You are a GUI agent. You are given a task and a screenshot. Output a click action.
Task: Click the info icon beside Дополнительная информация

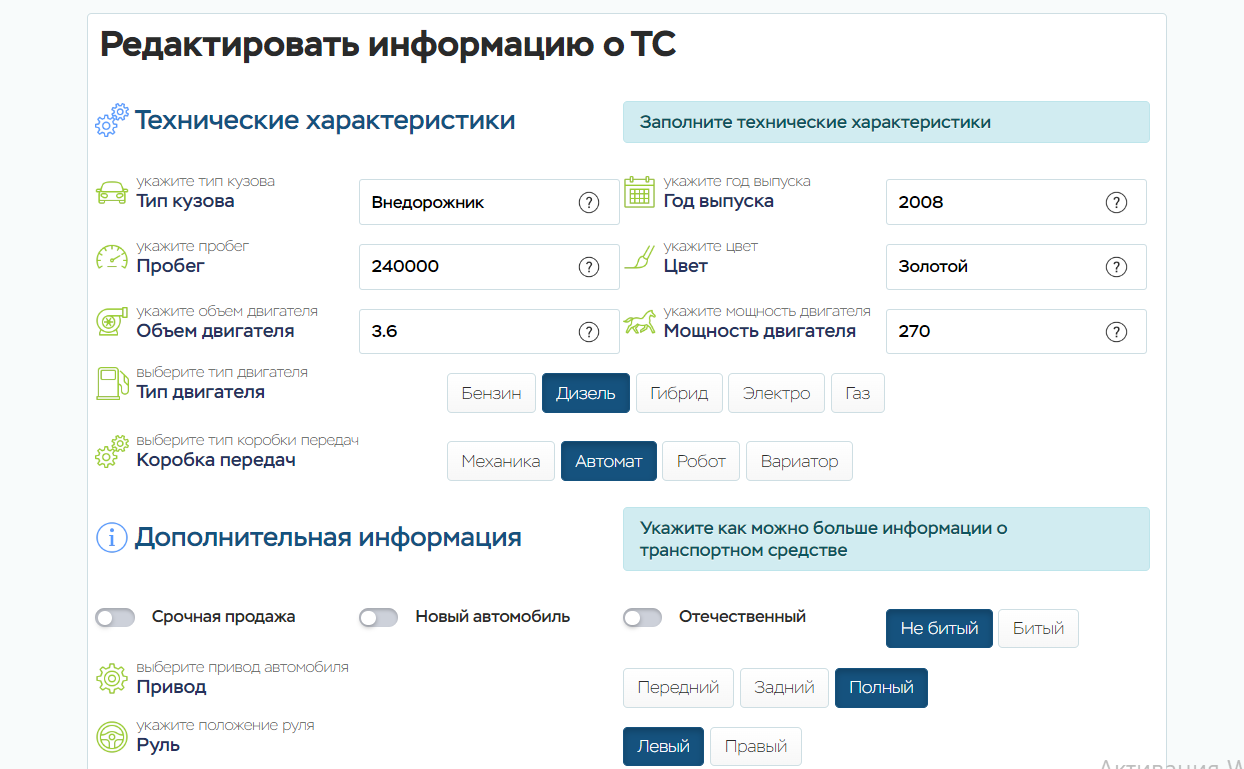[111, 538]
